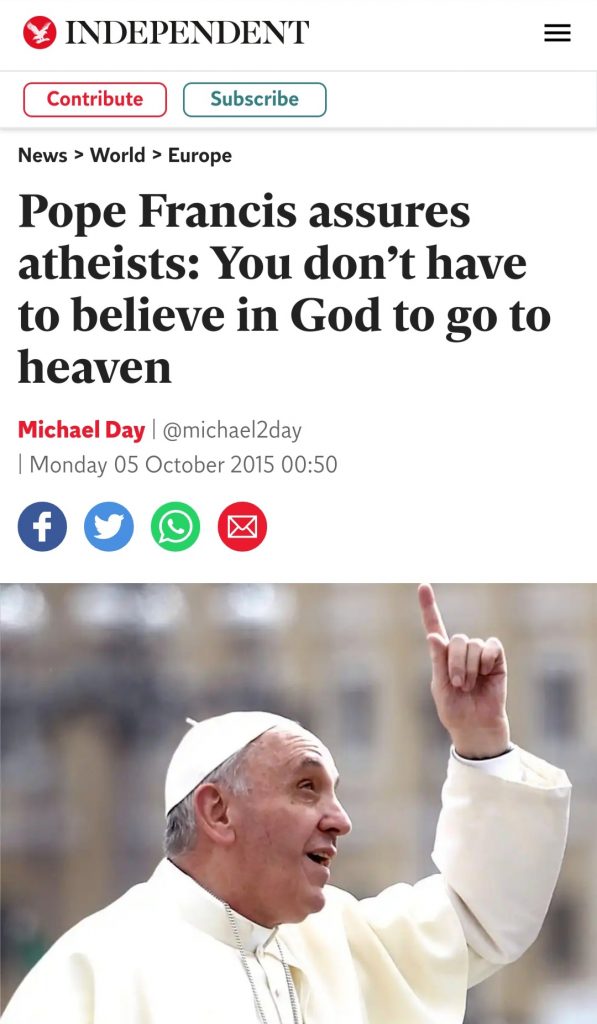The width and height of the screenshot is (597, 1024).
Task: Share the article on Facebook
Action: 42,526
